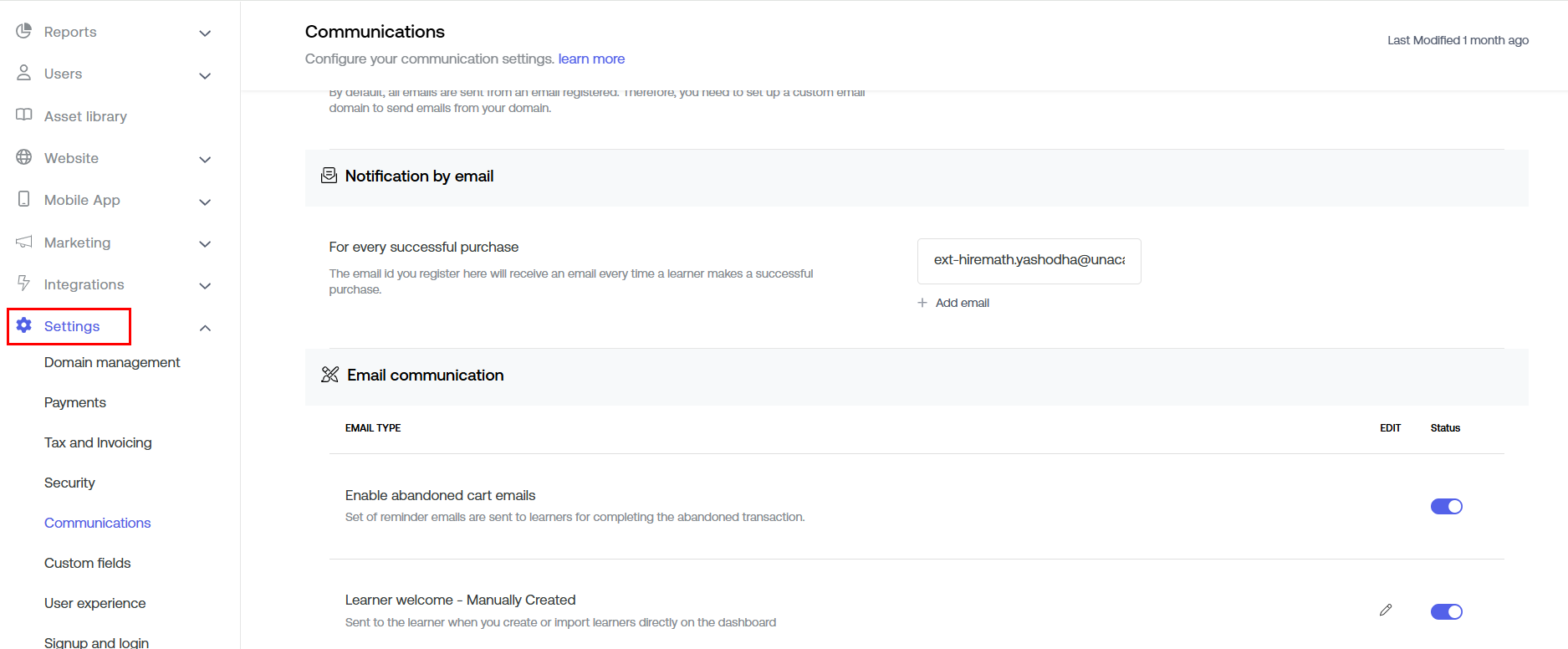
Task: Open the Payments settings page
Action: 75,403
